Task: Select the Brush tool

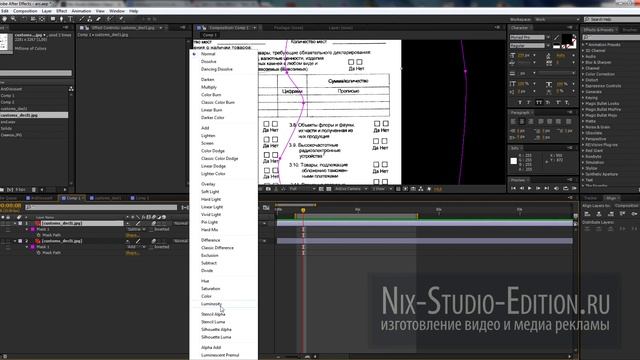Action: [81, 19]
